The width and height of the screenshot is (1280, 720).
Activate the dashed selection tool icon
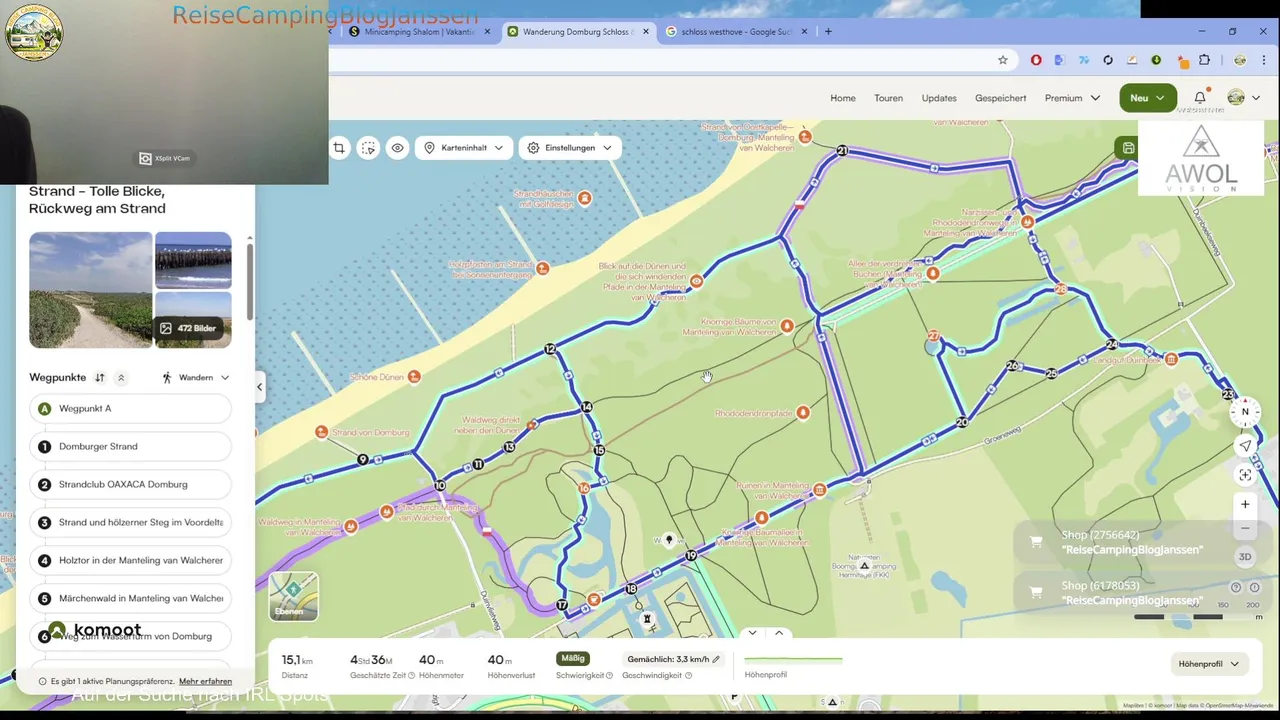point(368,148)
